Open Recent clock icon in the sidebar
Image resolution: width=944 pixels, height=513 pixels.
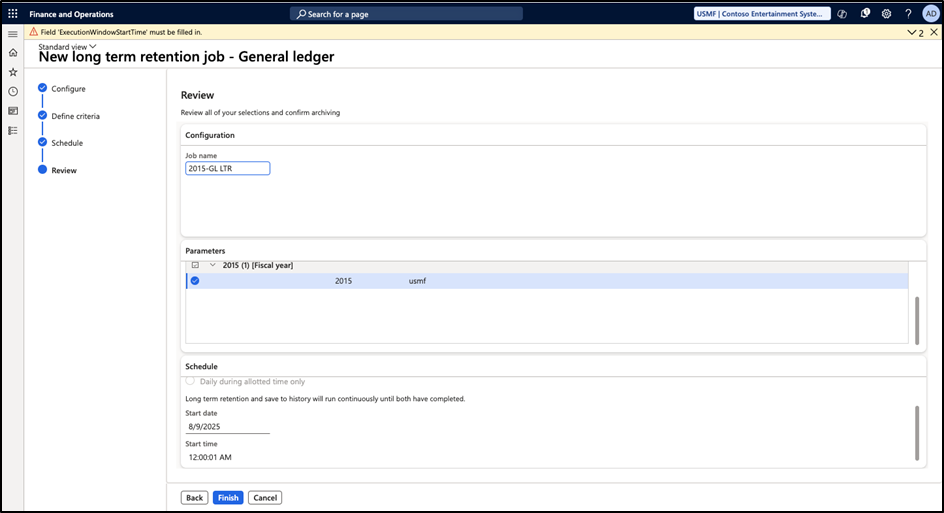pyautogui.click(x=13, y=91)
